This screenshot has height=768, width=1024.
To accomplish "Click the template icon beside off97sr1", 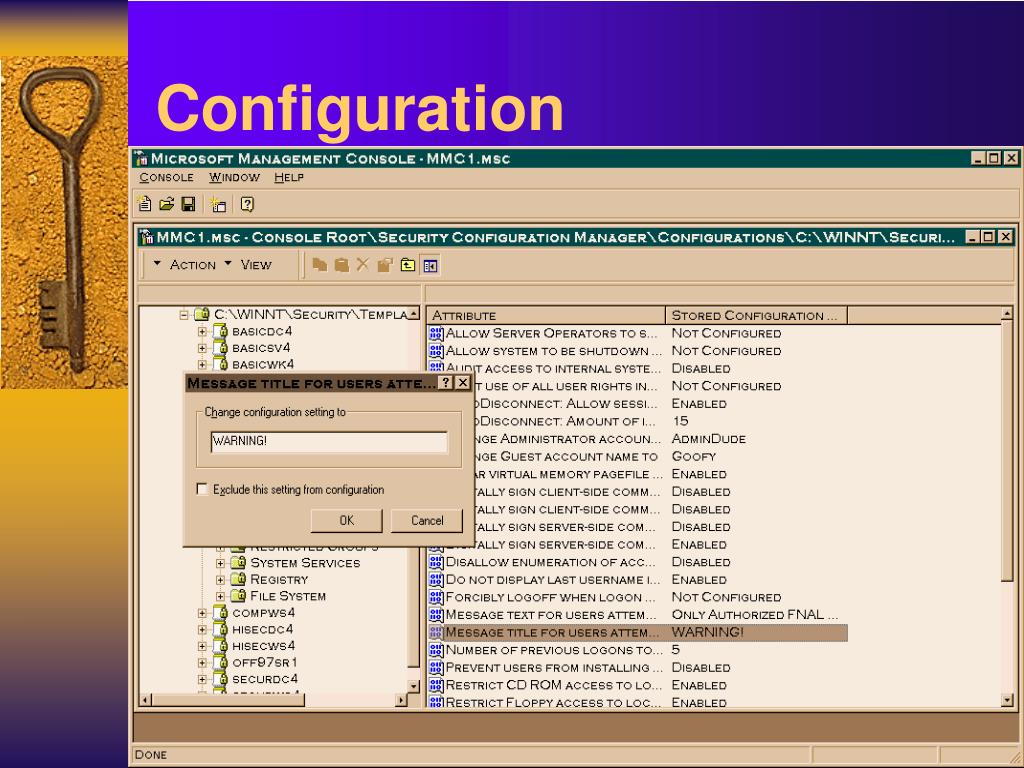I will 221,662.
